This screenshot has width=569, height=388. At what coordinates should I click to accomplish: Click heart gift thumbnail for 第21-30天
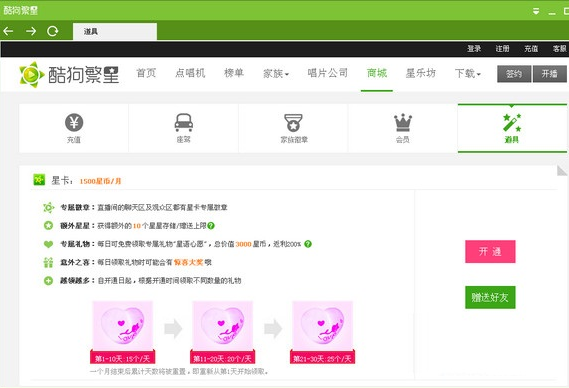[323, 326]
